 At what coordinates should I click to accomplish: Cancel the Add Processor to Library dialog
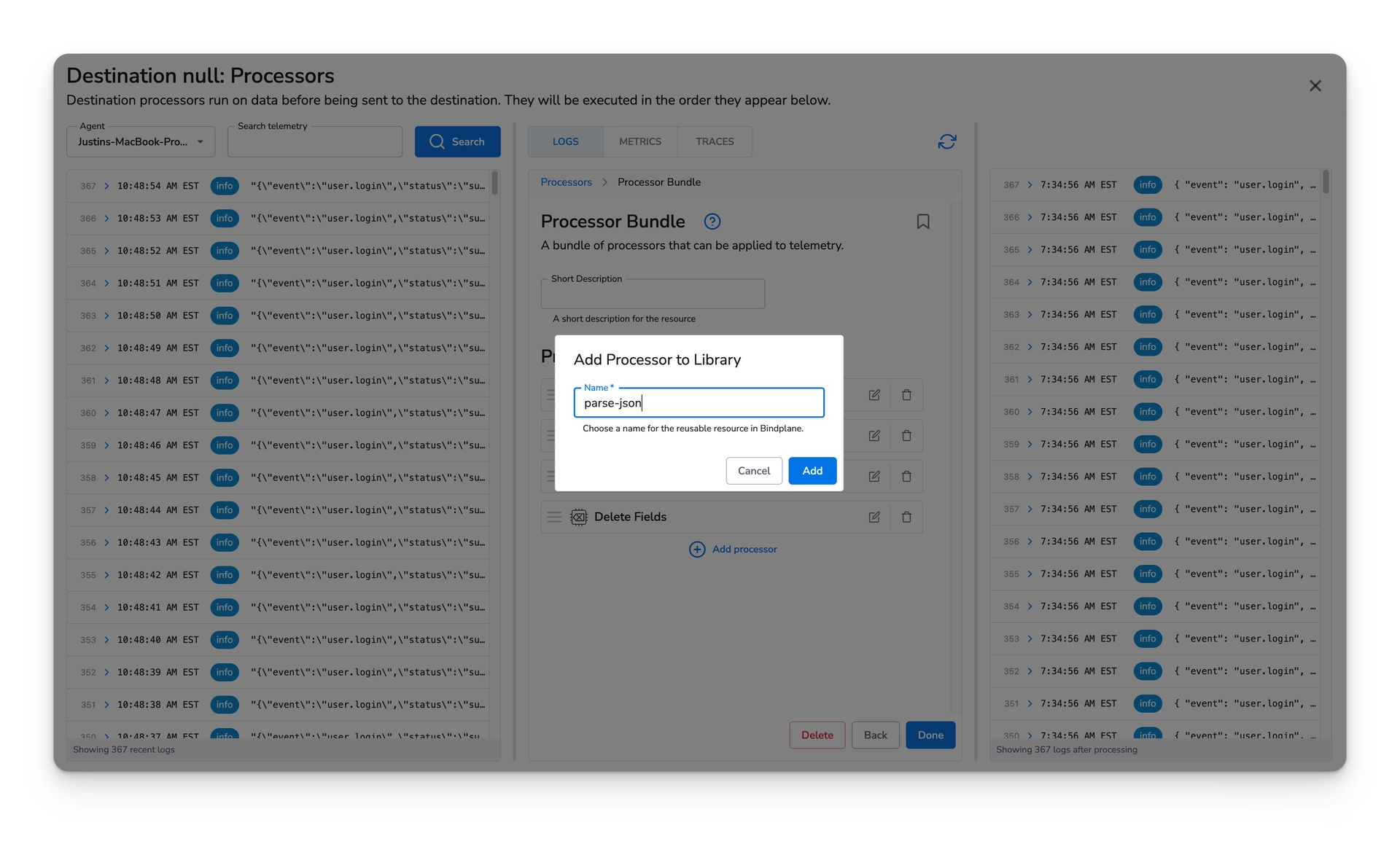pyautogui.click(x=753, y=471)
